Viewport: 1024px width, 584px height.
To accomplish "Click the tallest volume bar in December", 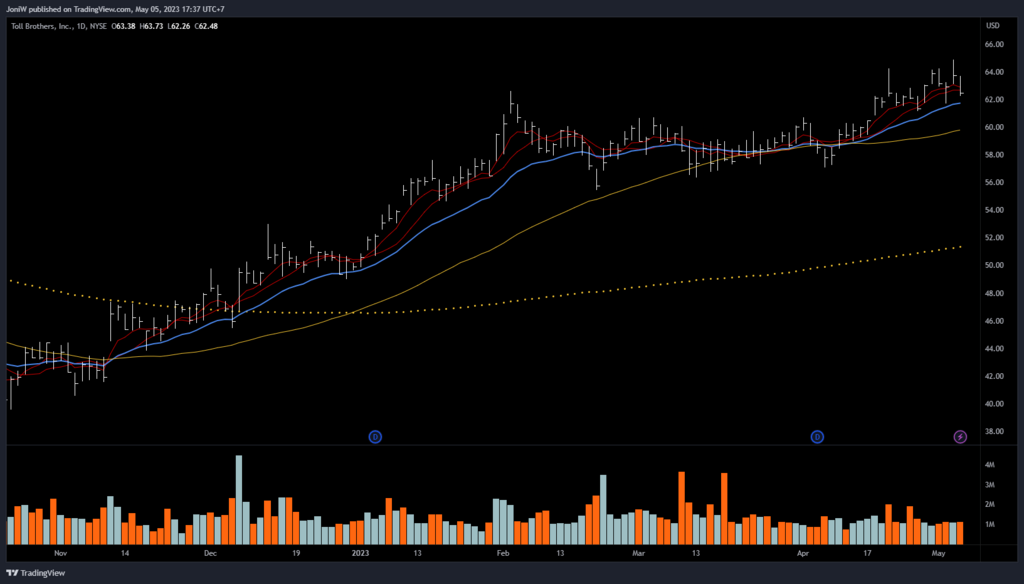I will point(239,500).
